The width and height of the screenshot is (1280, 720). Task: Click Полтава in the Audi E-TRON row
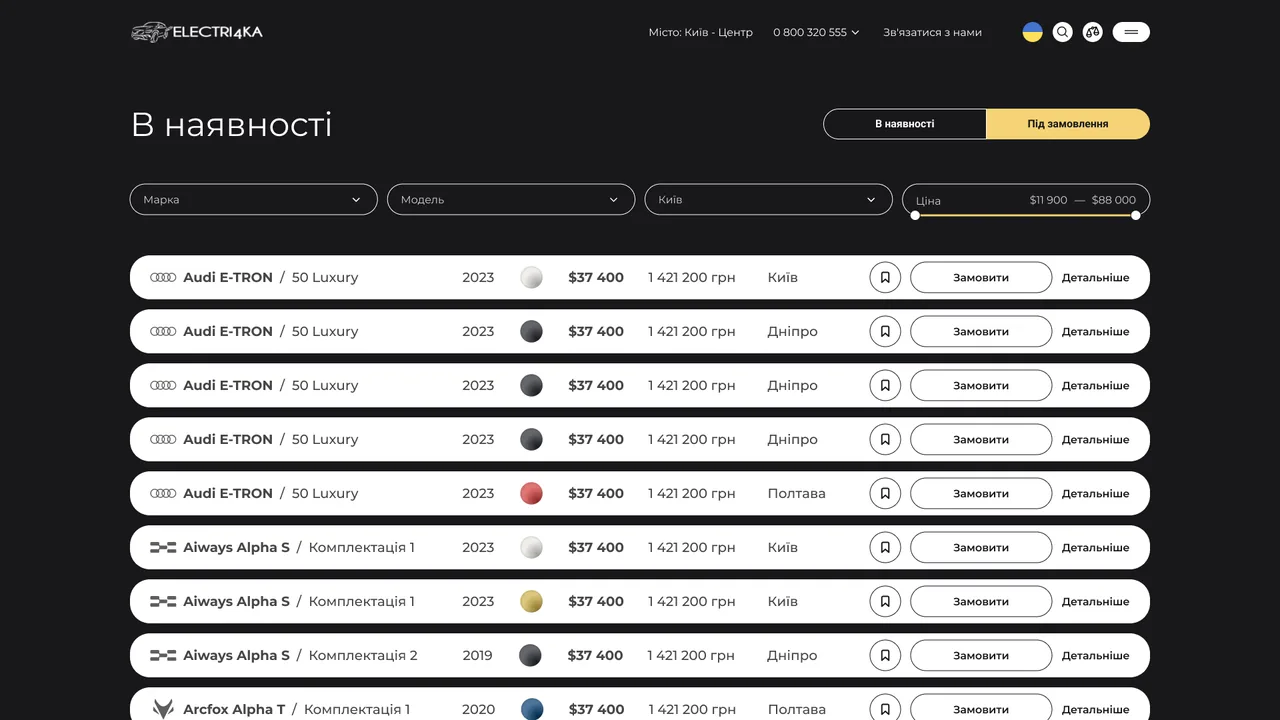point(796,493)
